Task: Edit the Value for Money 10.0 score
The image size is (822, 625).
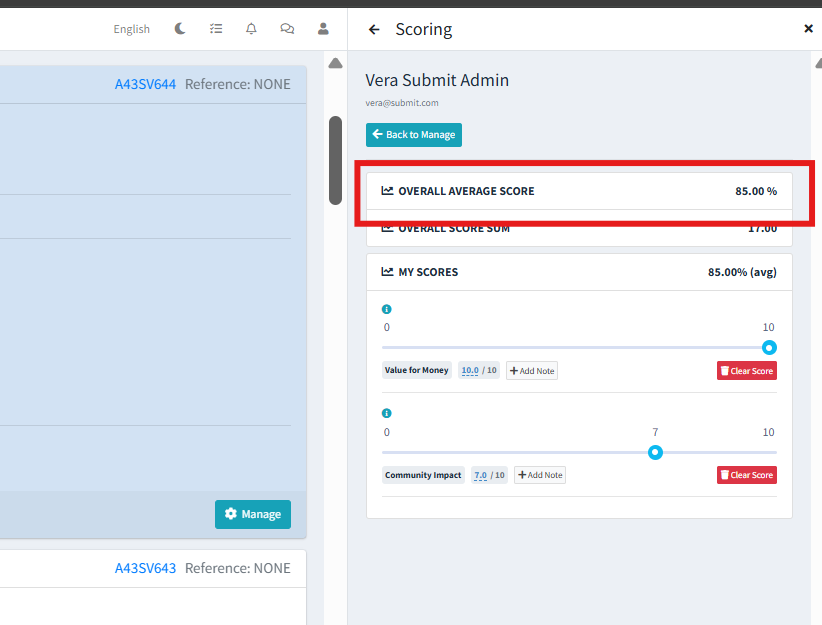Action: pos(469,371)
